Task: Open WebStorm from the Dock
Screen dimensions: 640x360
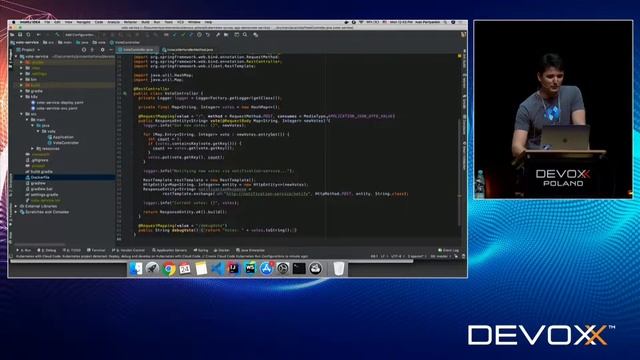Action: (x=250, y=269)
